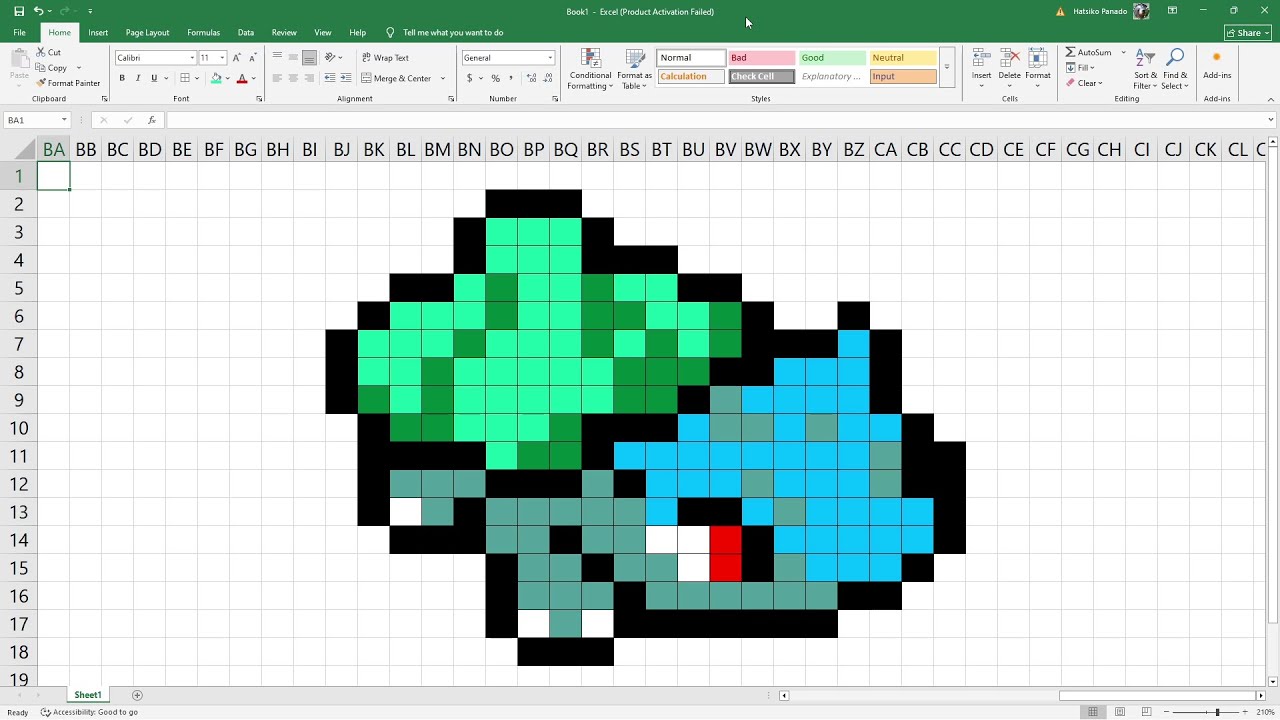
Task: Apply the Bad cell style
Action: (762, 58)
